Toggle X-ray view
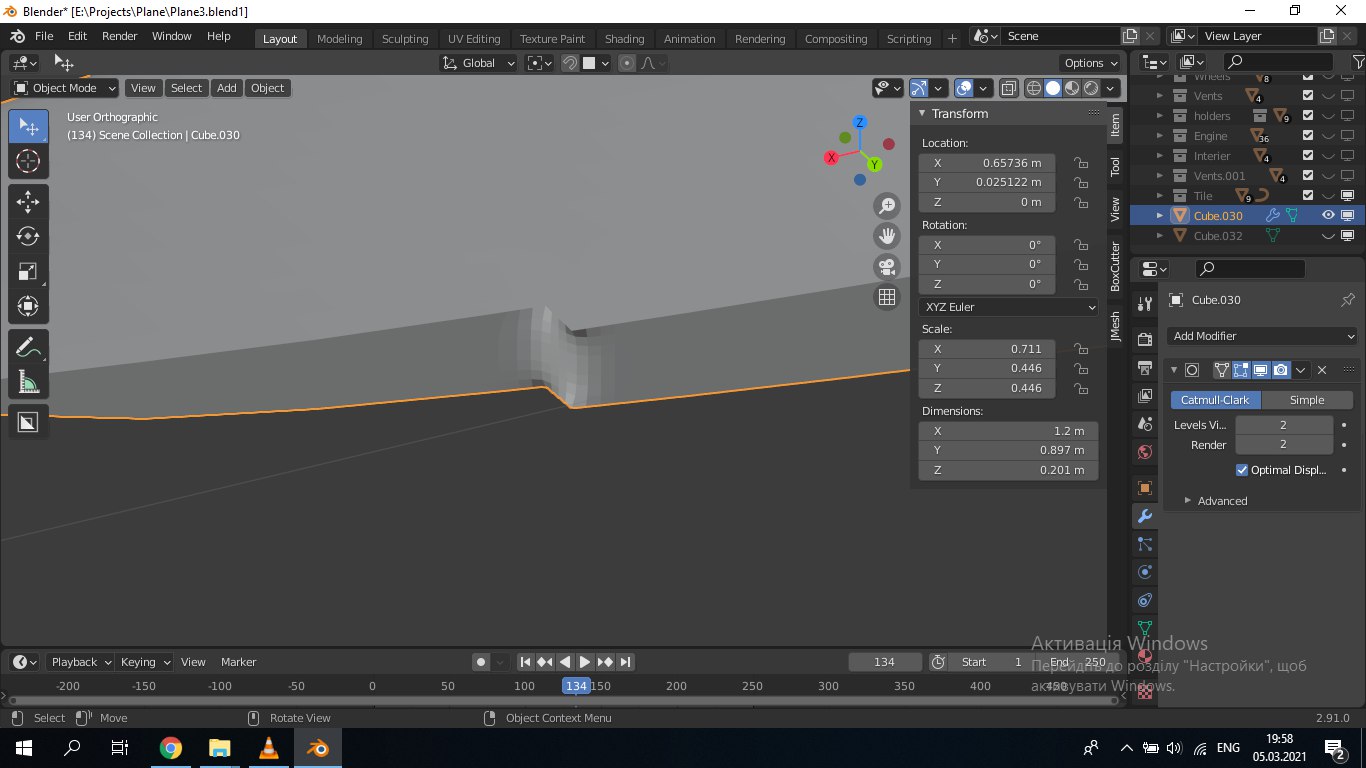The image size is (1366, 768). point(1008,88)
